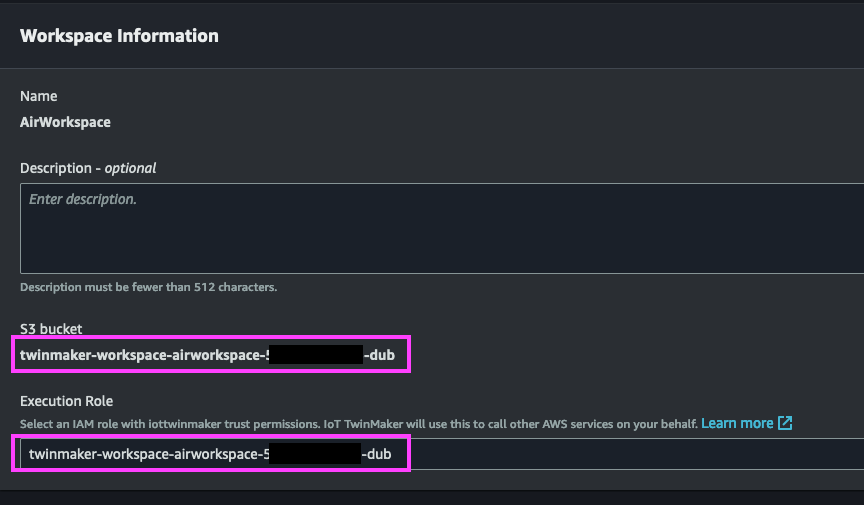Click the italic word optional
Viewport: 864px width, 505px height.
click(x=131, y=168)
